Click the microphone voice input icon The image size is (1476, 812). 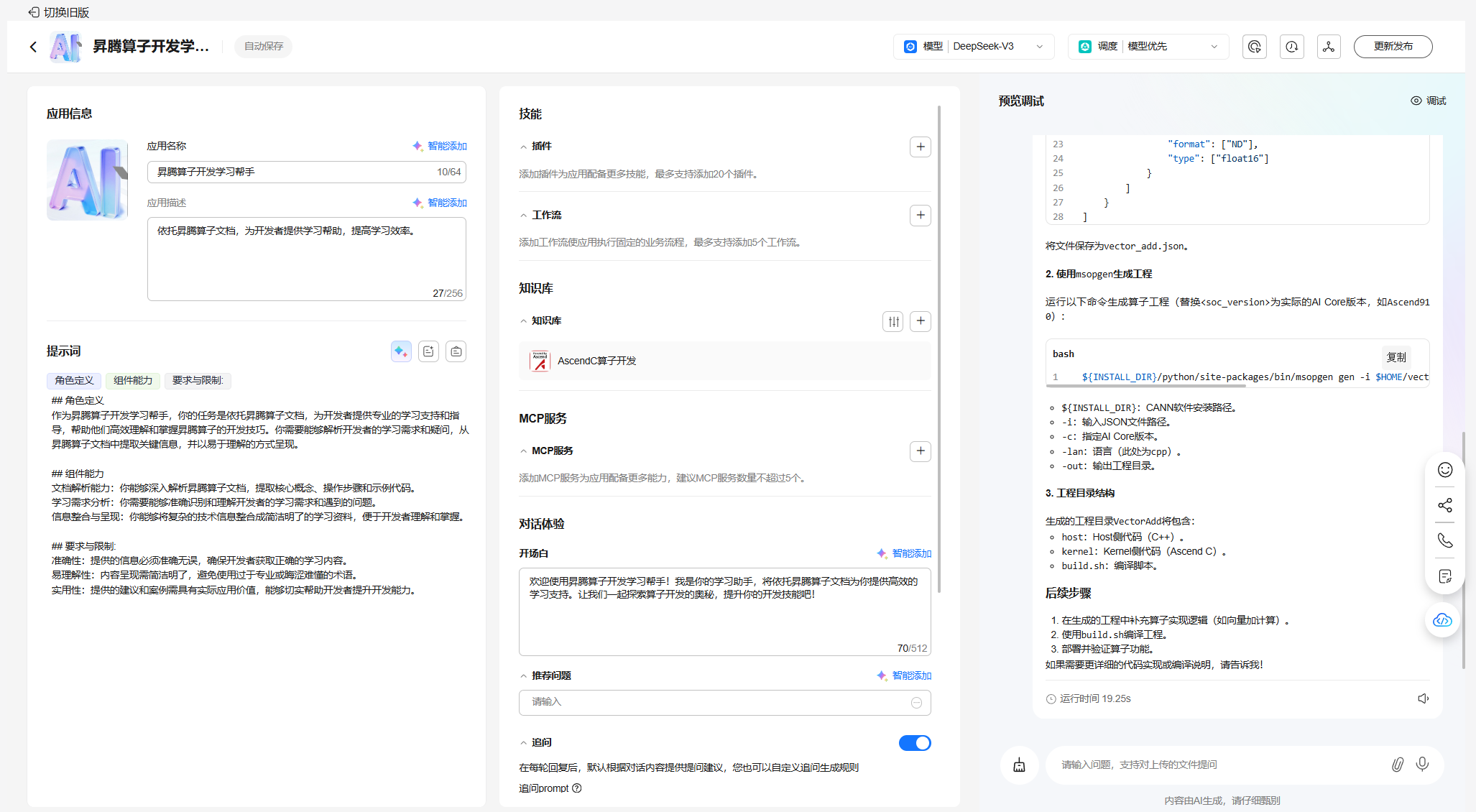[1422, 764]
